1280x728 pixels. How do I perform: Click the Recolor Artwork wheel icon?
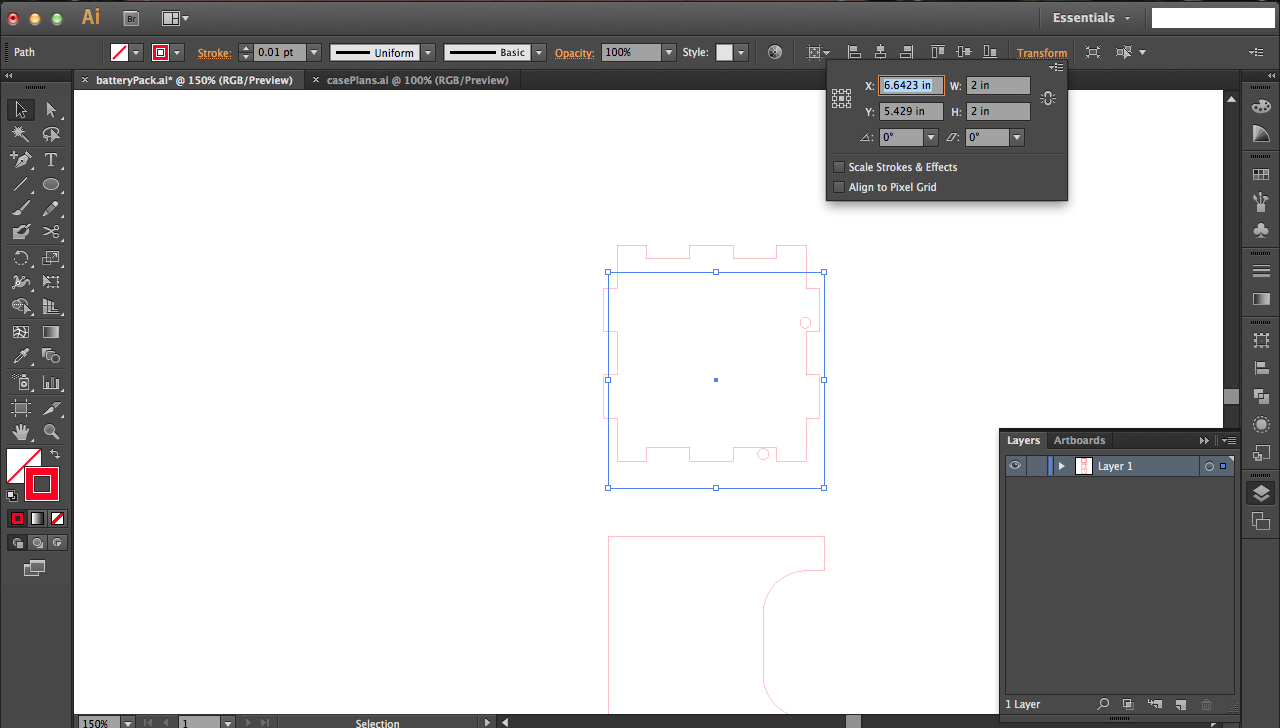(775, 52)
